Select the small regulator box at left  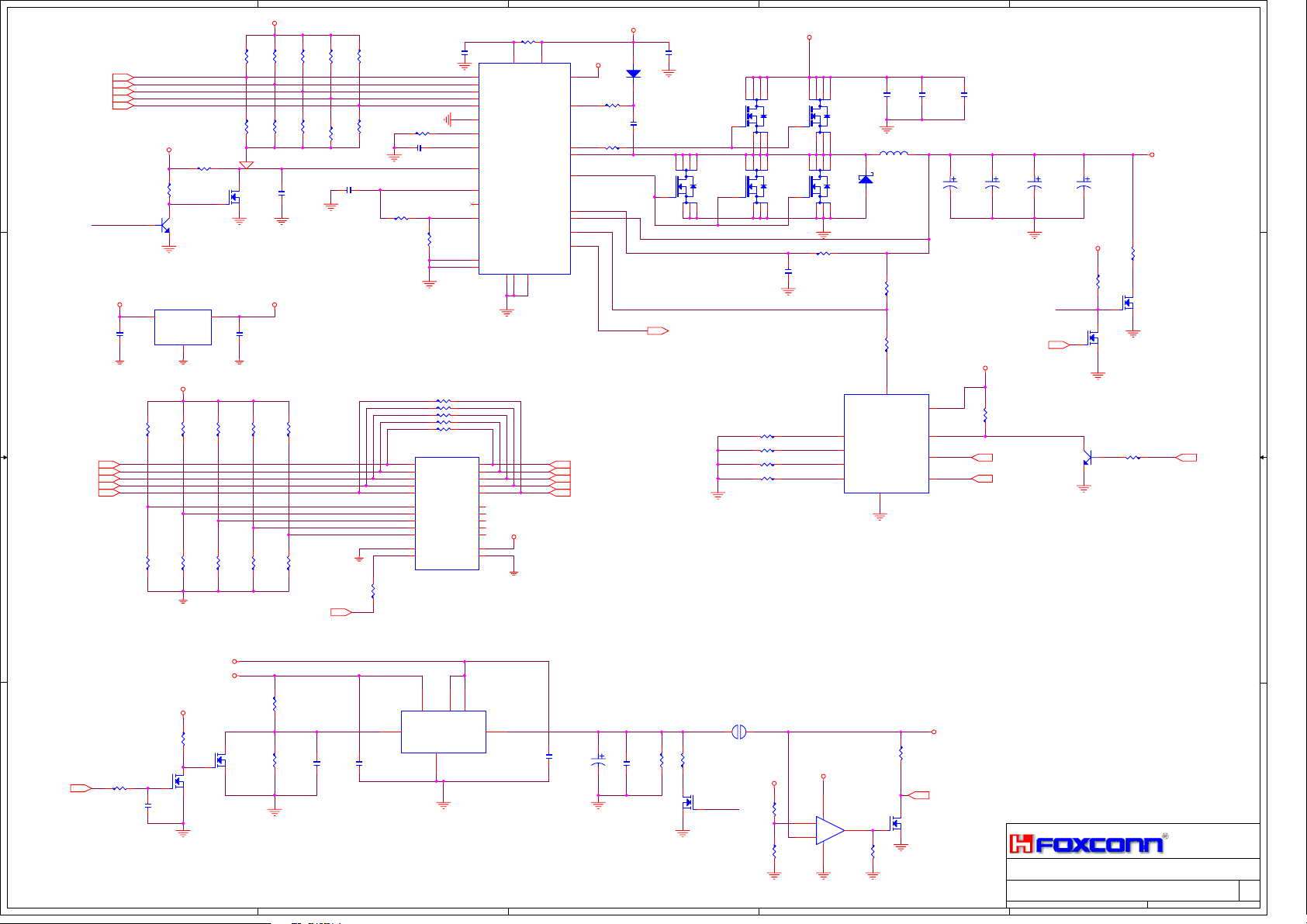pyautogui.click(x=183, y=327)
